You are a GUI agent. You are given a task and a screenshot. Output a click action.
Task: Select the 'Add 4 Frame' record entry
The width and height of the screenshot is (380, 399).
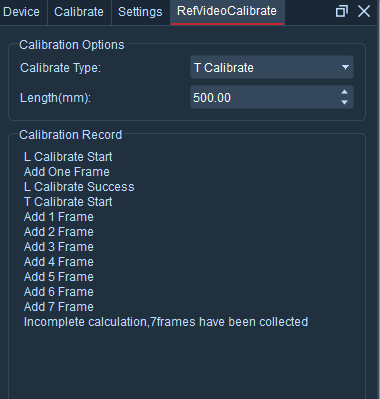[59, 262]
